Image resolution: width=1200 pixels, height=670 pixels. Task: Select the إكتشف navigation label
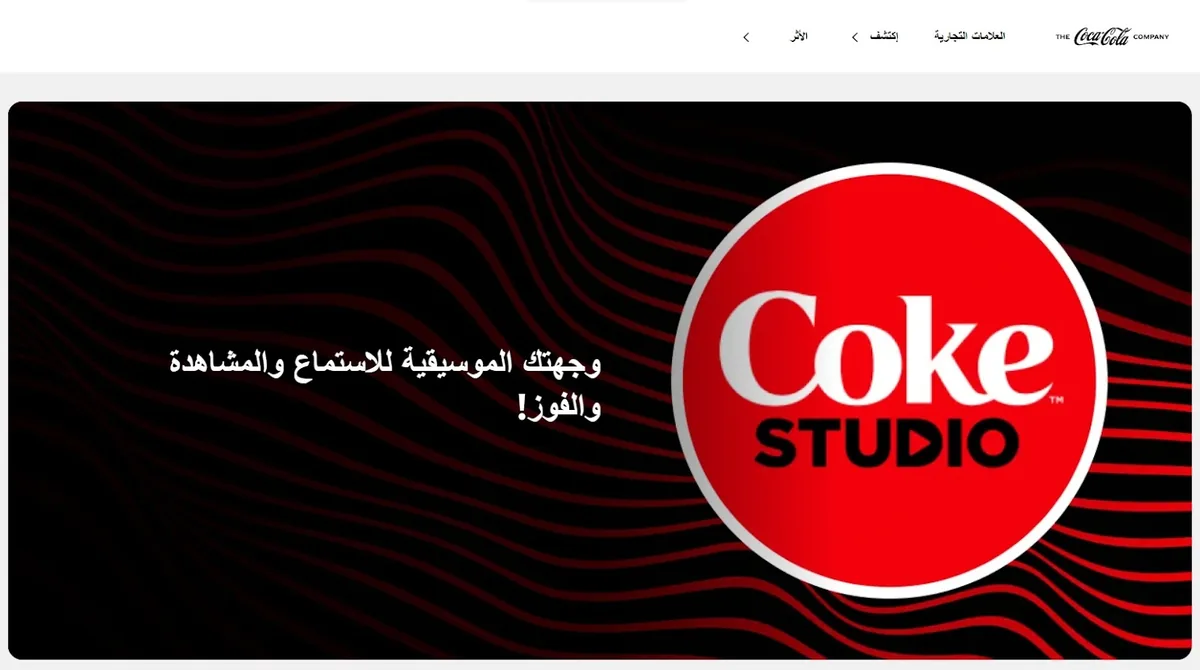click(883, 37)
